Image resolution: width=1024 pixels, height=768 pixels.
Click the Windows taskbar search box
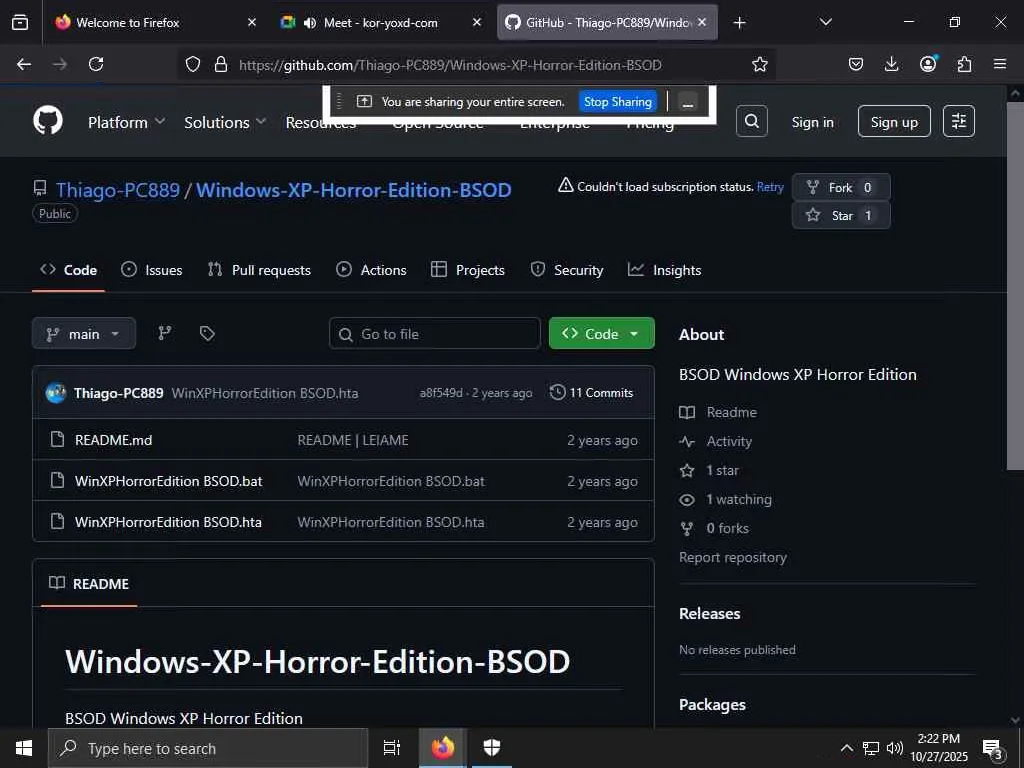pyautogui.click(x=208, y=748)
